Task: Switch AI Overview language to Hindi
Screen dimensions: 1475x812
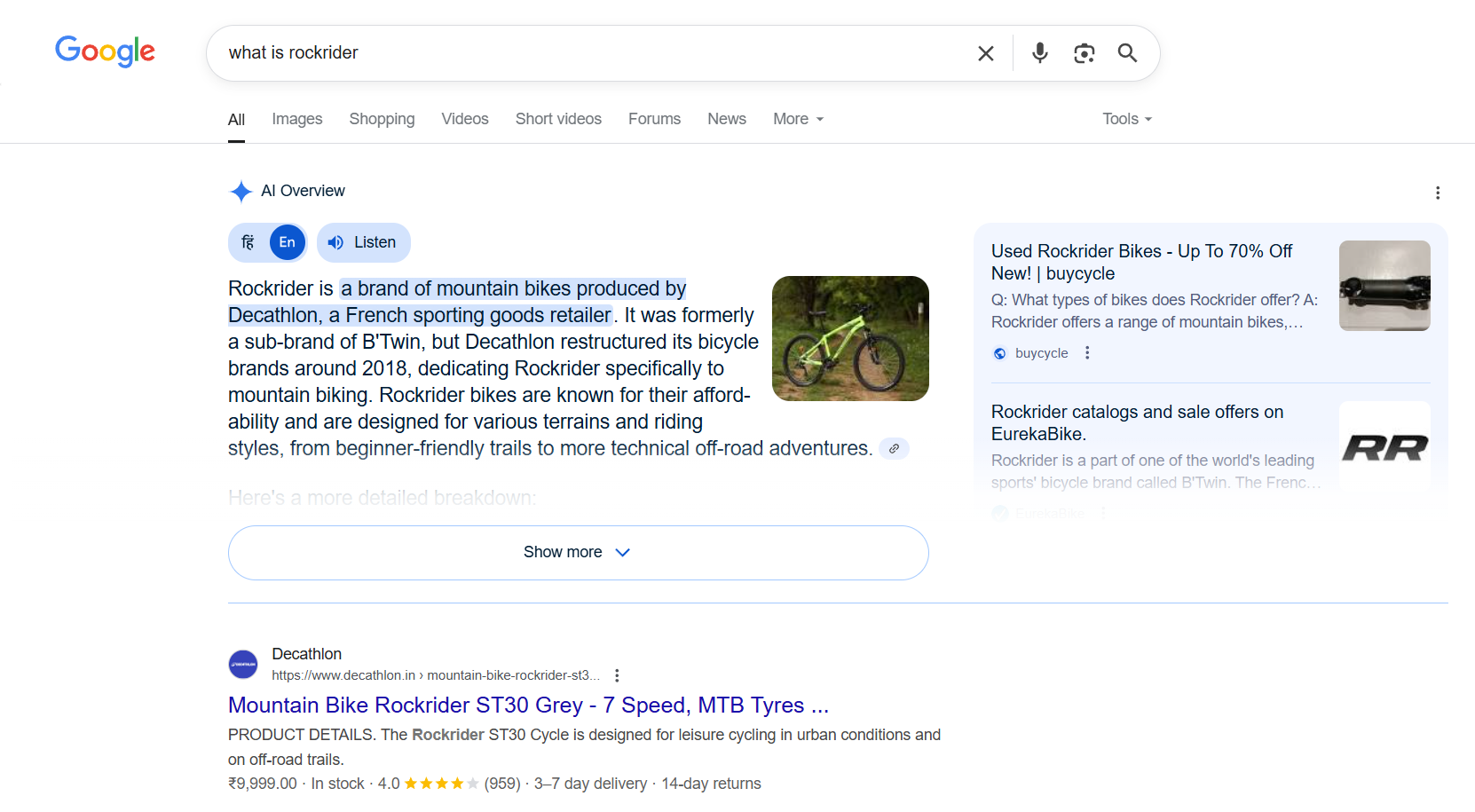Action: [248, 242]
